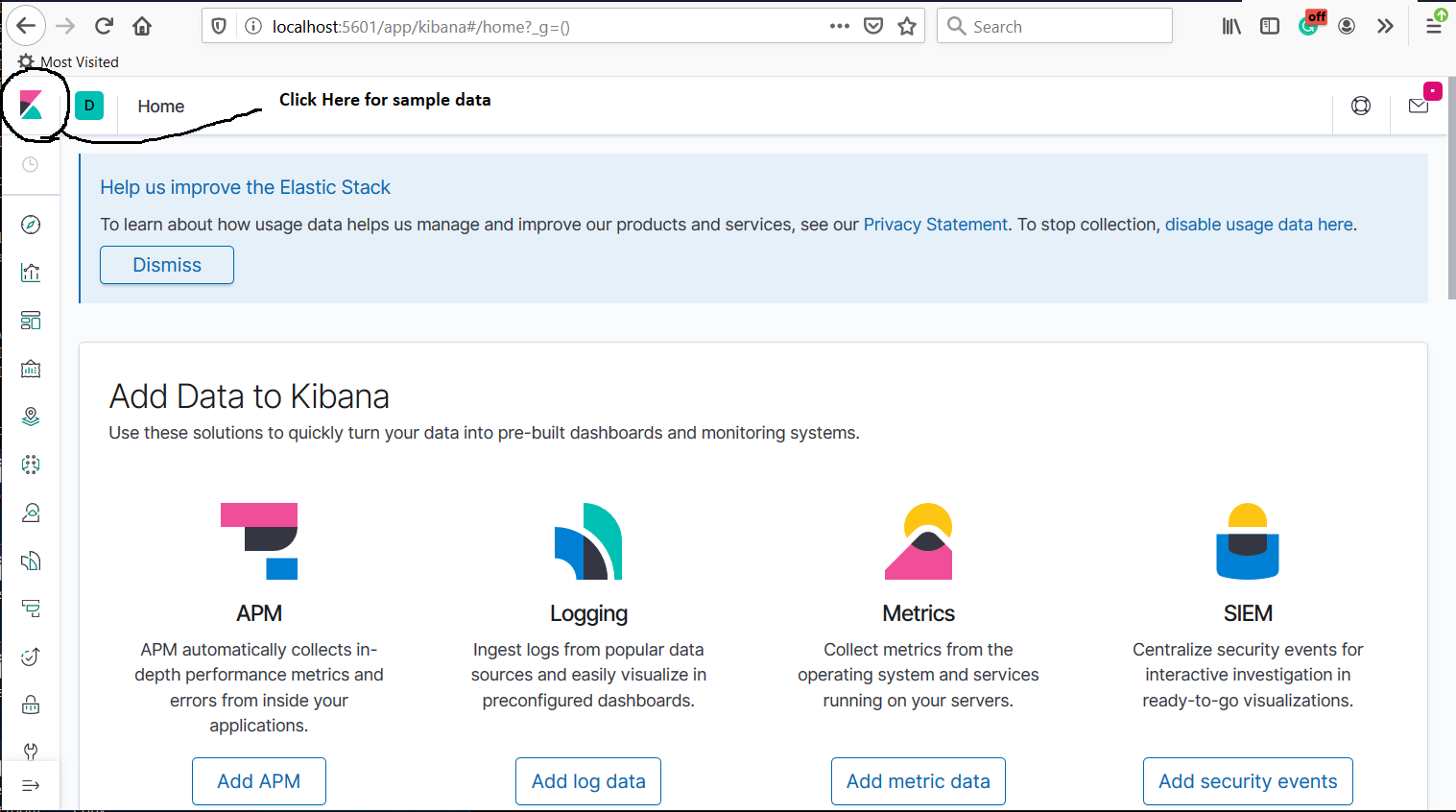Open the Most Visited bookmarks folder
The width and height of the screenshot is (1456, 812).
(x=68, y=61)
